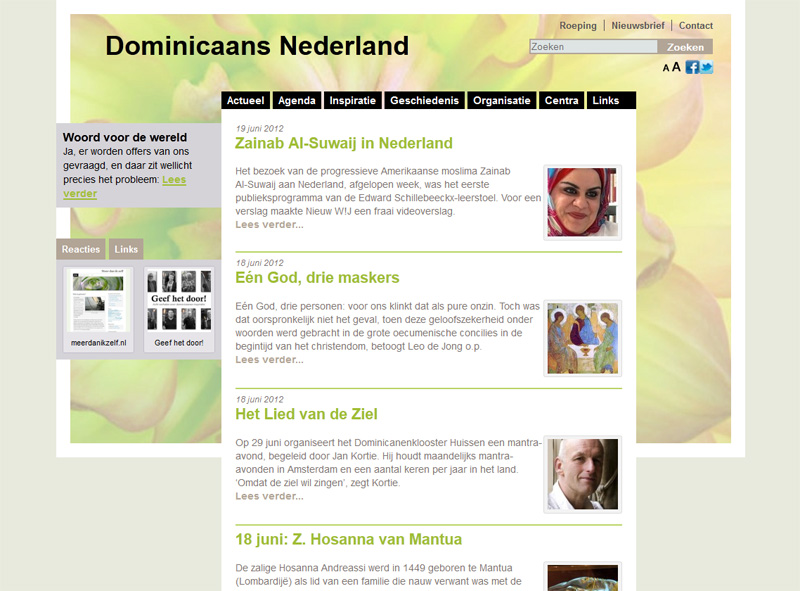The width and height of the screenshot is (800, 591).
Task: Open the Geschiedenis menu tab
Action: (424, 101)
